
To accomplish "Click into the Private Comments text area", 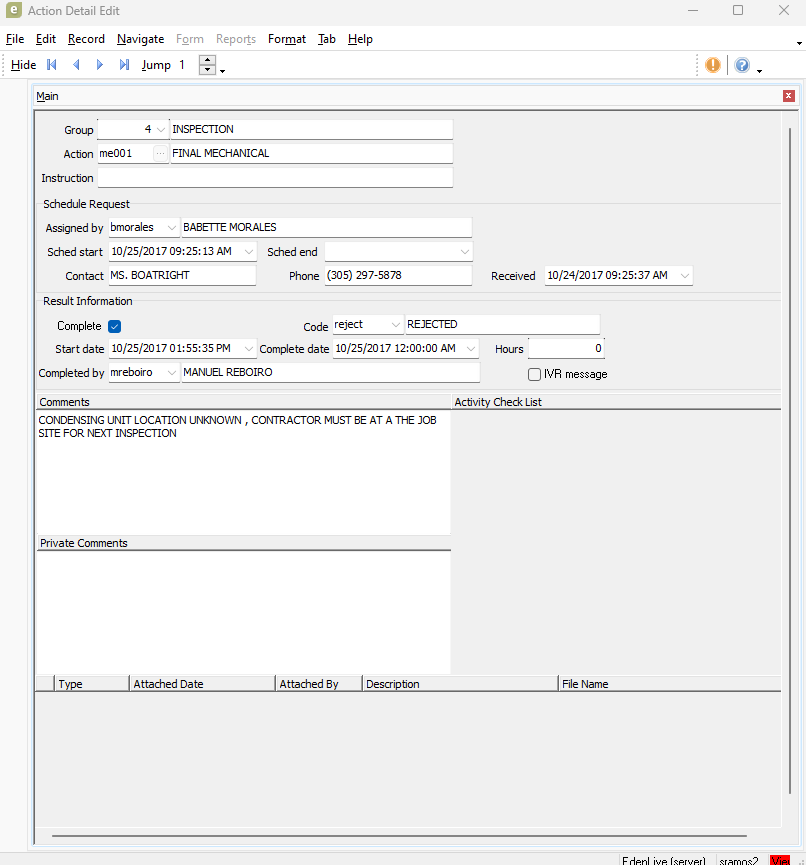I will coord(243,611).
